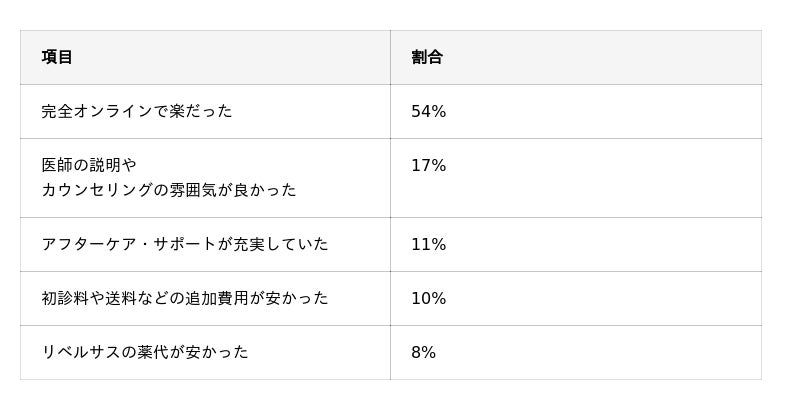
Task: Click the 項目 column header
Action: coord(57,58)
